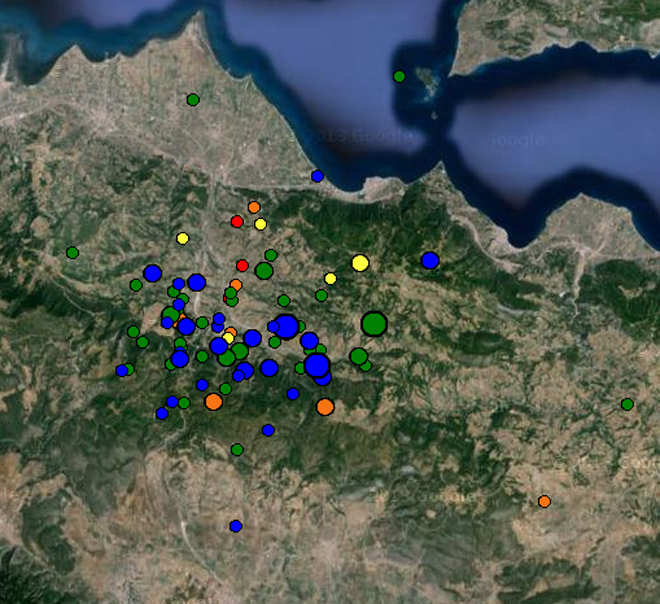660x604 pixels.
Task: Click the southernmost red marker
Action: point(242,265)
